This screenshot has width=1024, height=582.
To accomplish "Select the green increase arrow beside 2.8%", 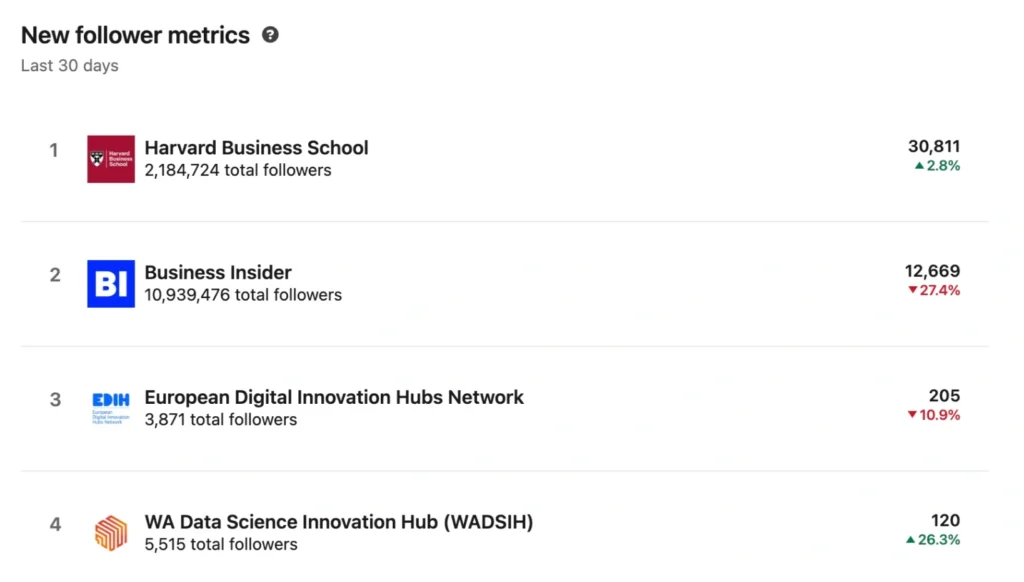I will coord(921,166).
